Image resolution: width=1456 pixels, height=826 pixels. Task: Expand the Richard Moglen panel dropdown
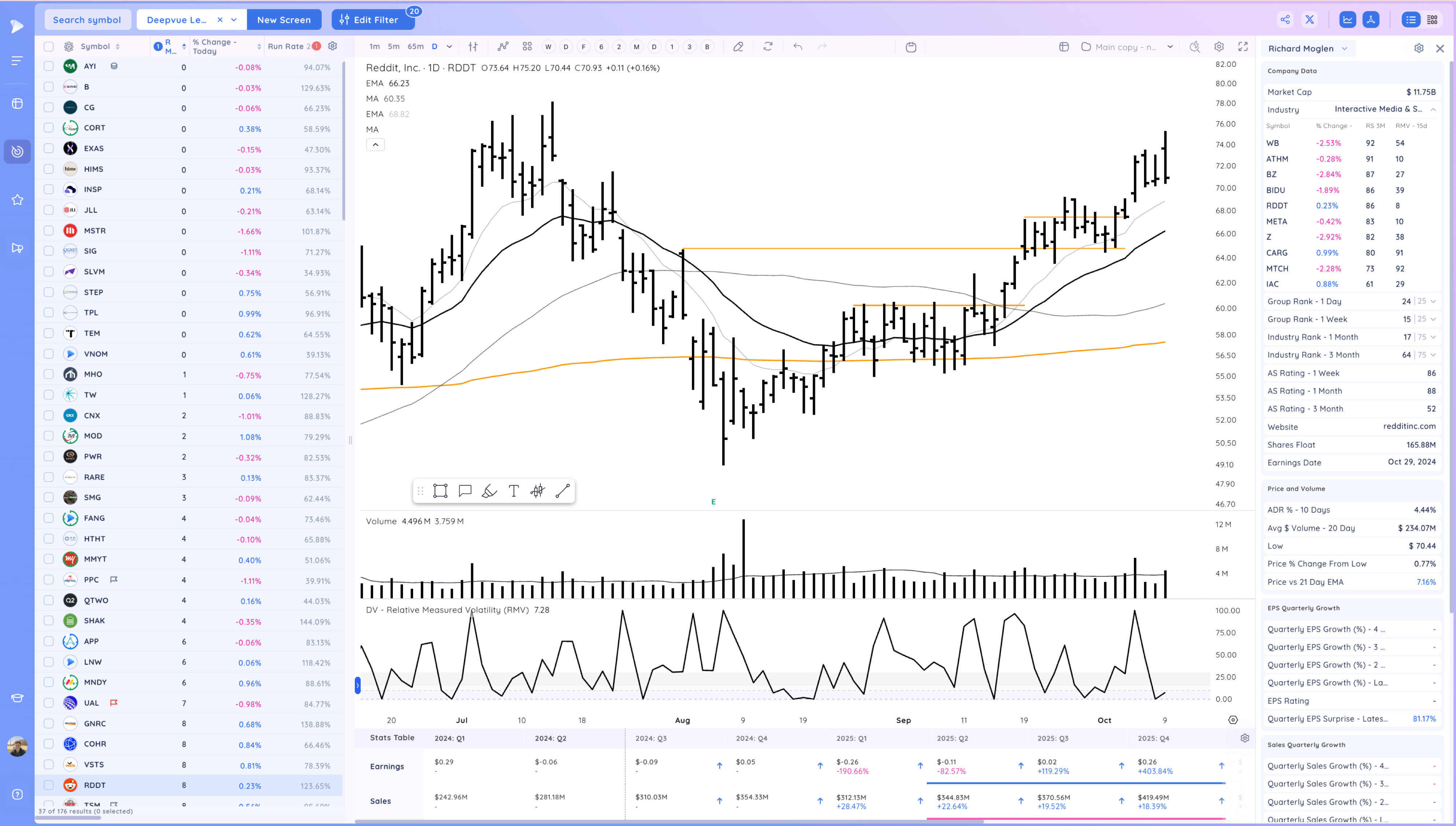[x=1344, y=49]
